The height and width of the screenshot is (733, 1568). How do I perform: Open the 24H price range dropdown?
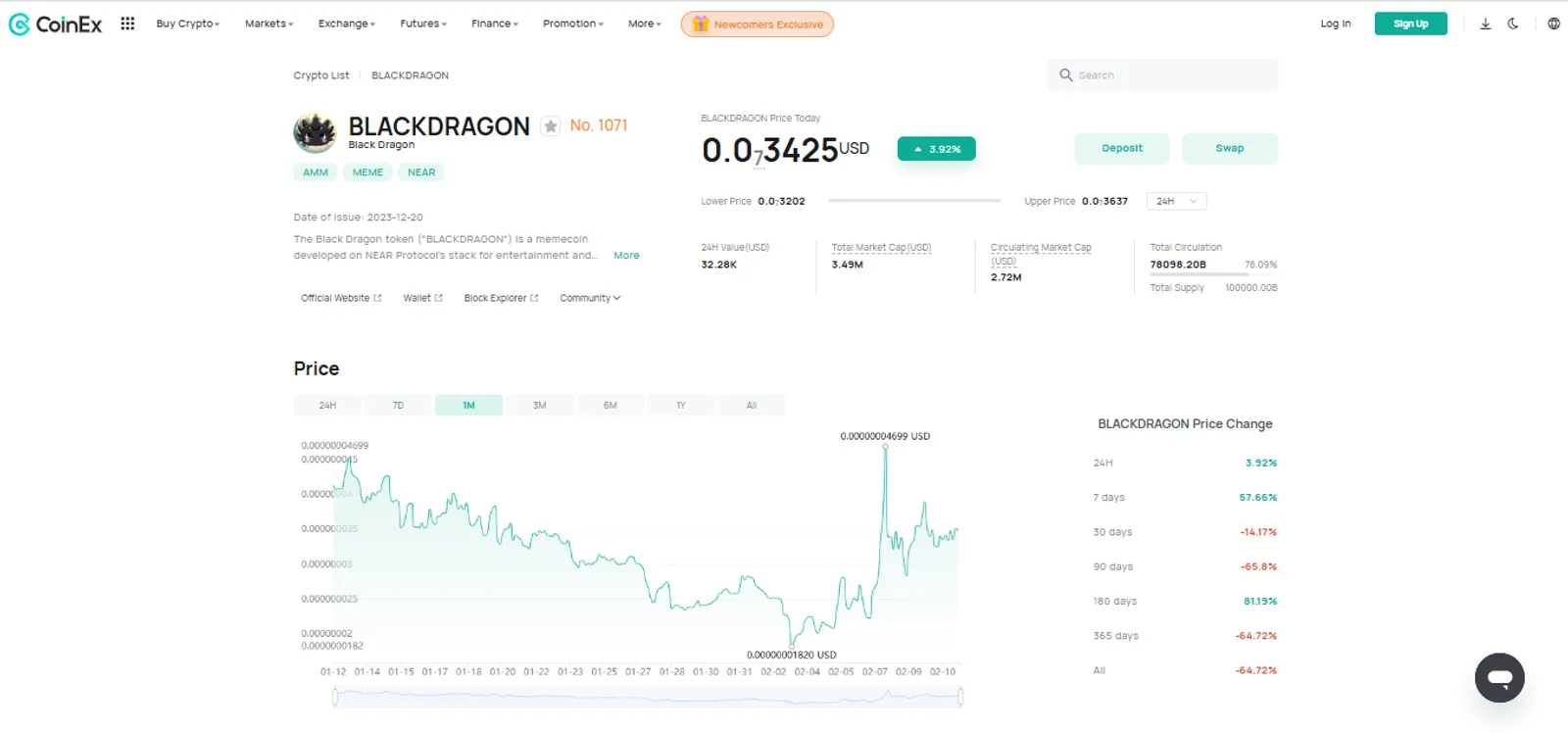pyautogui.click(x=1177, y=201)
